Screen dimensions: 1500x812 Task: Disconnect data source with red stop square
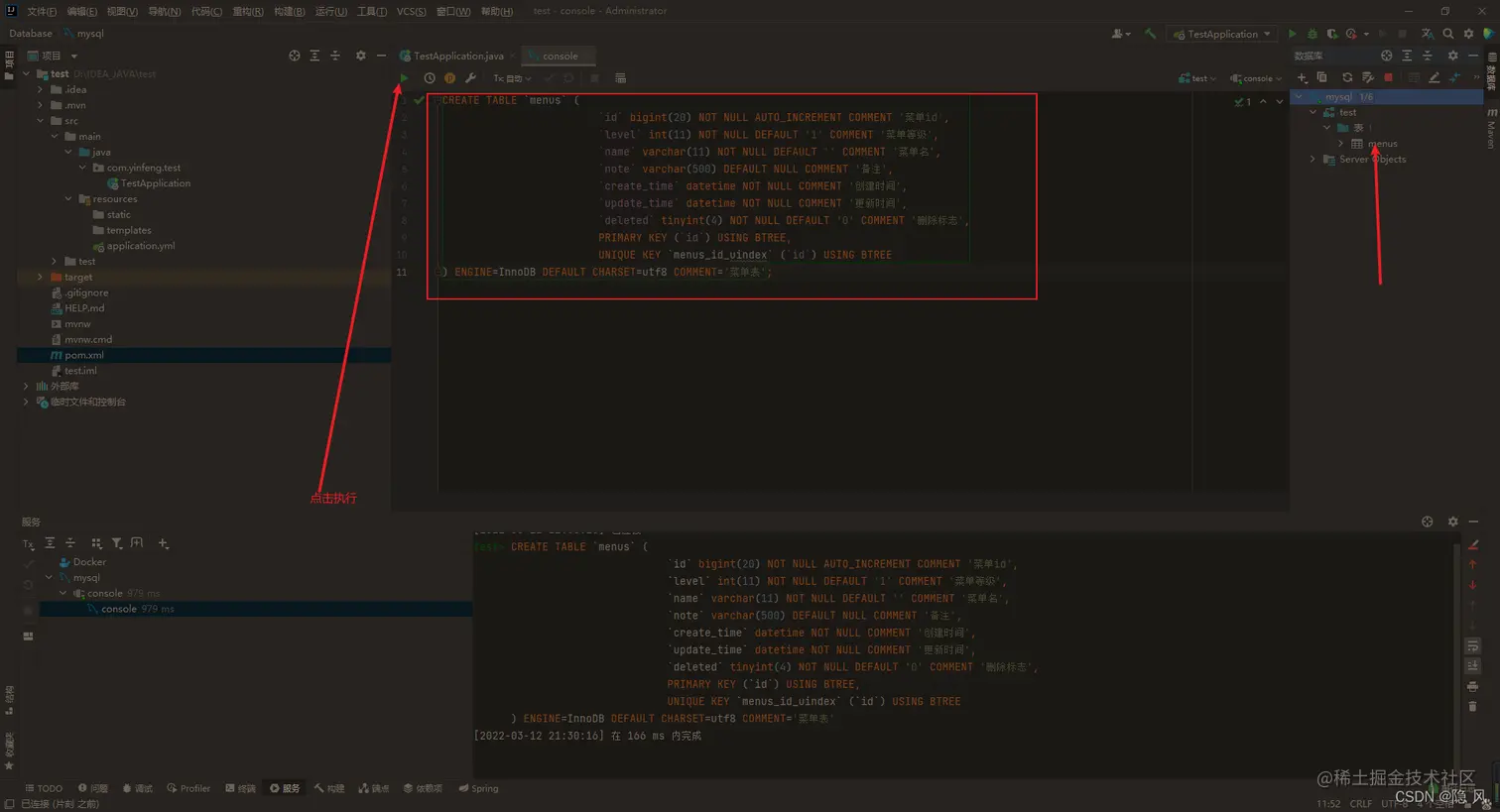coord(1388,77)
